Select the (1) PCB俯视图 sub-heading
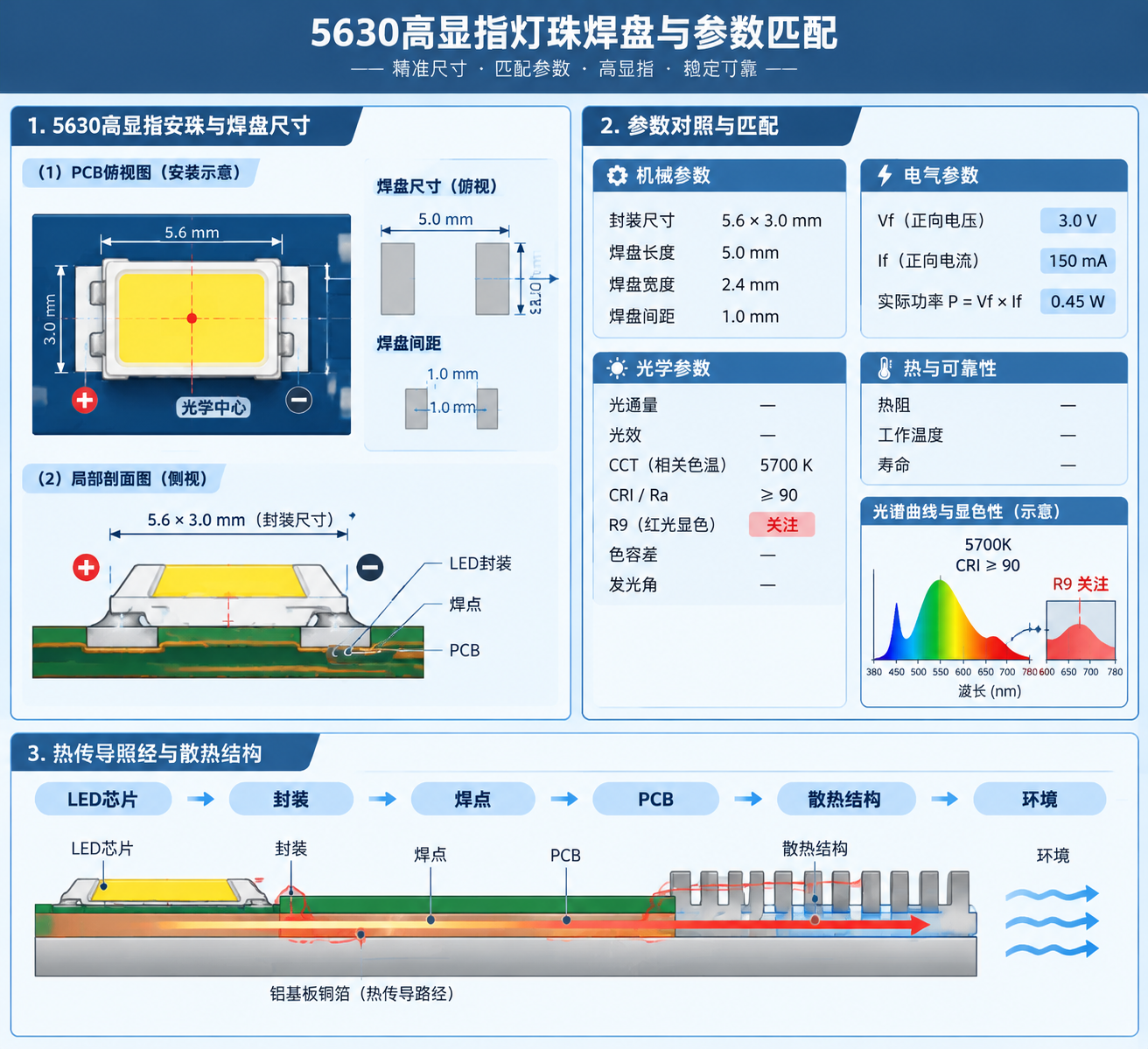Viewport: 1148px width, 1049px height. (x=140, y=172)
